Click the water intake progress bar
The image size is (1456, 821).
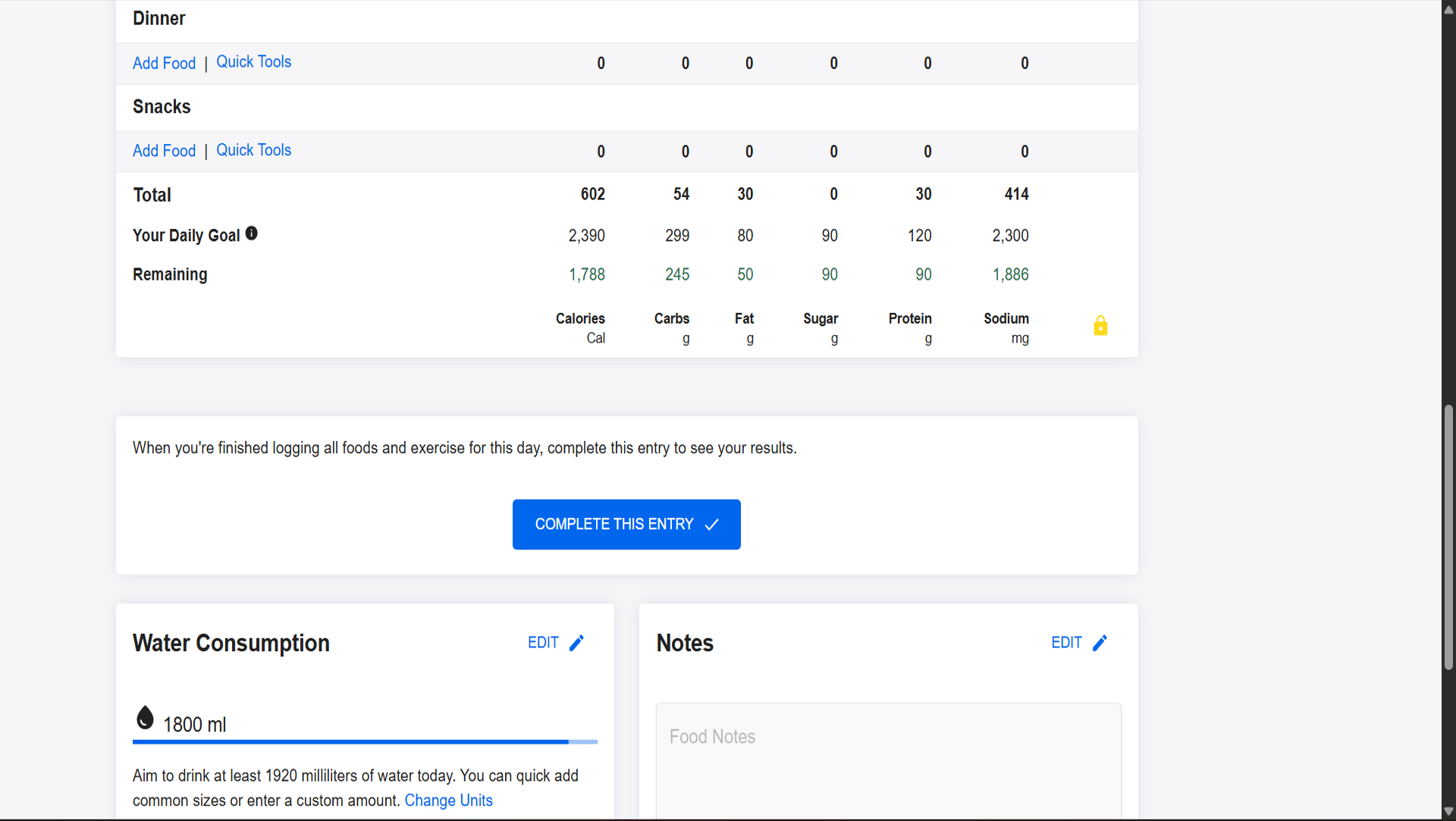click(364, 741)
